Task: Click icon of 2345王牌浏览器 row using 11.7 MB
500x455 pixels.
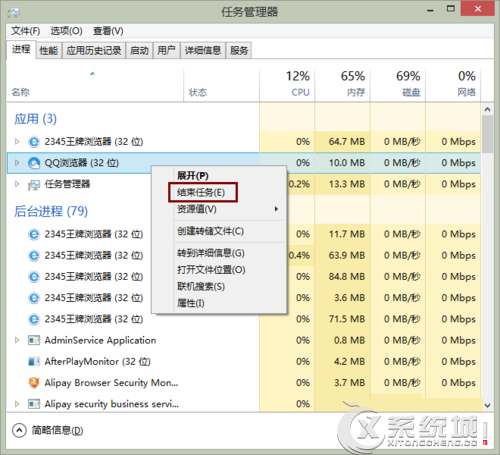Action: 34,234
